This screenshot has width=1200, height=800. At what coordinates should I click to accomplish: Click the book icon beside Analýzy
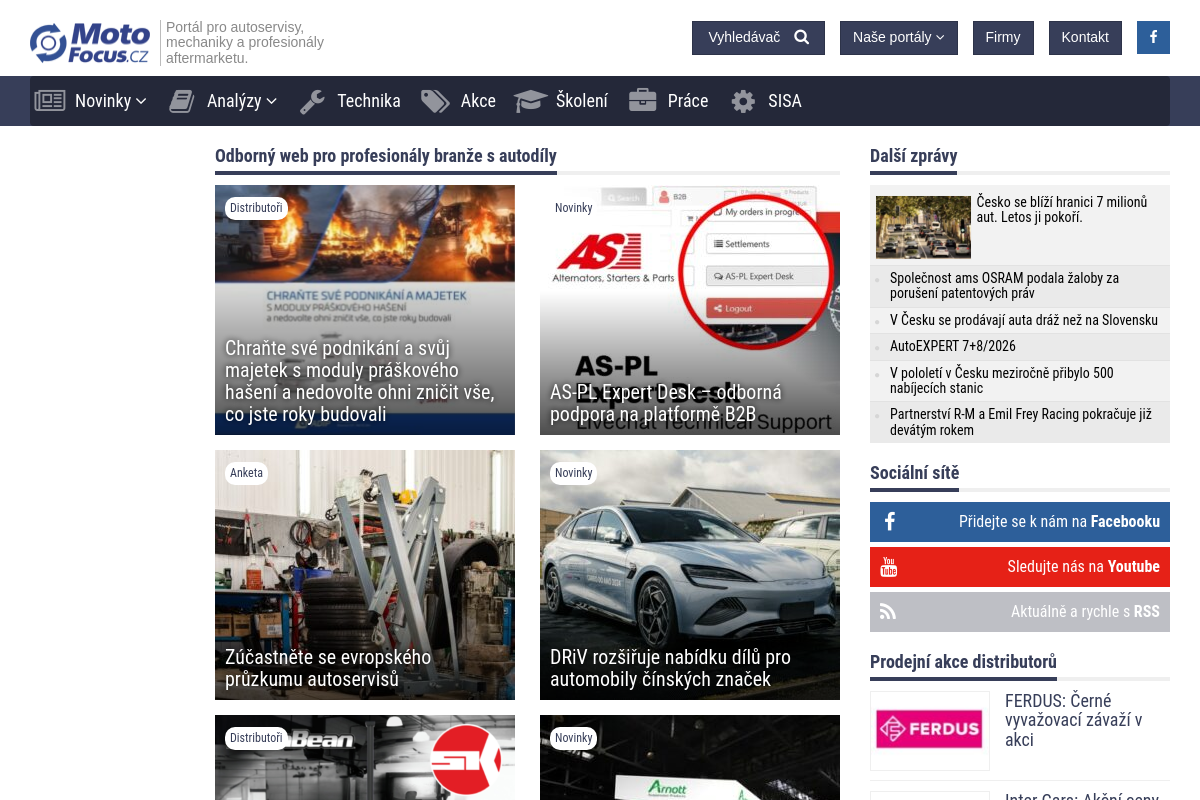point(181,100)
